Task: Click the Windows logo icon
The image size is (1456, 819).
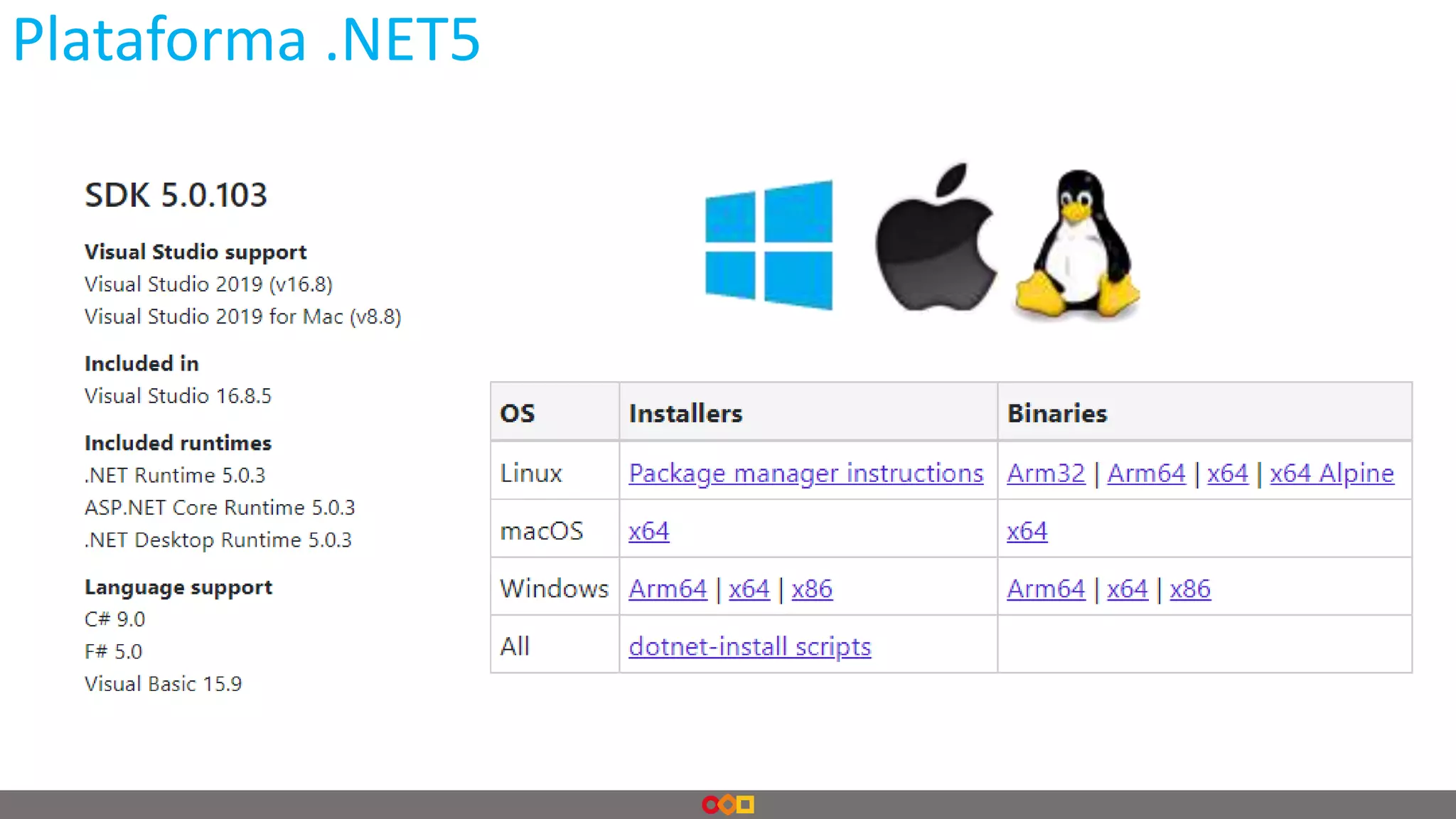Action: click(769, 245)
